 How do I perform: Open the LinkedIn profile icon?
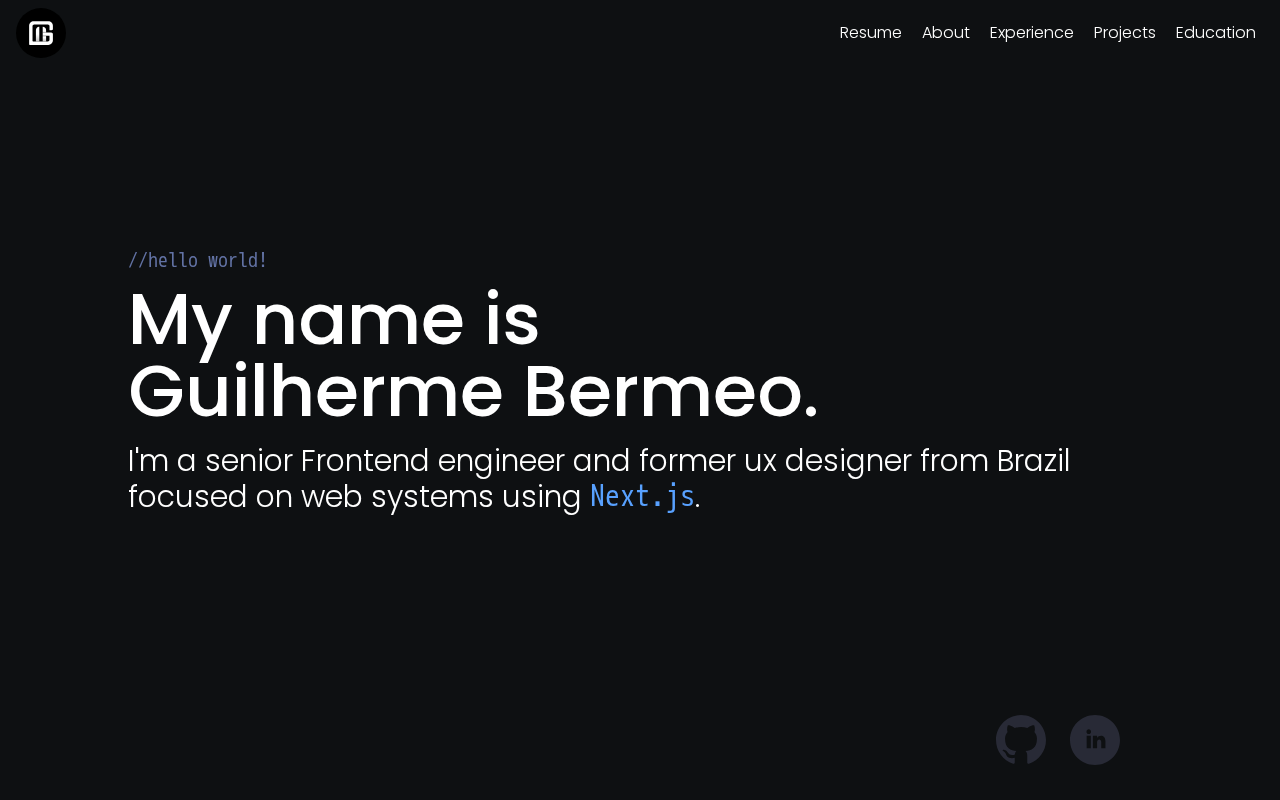1095,740
